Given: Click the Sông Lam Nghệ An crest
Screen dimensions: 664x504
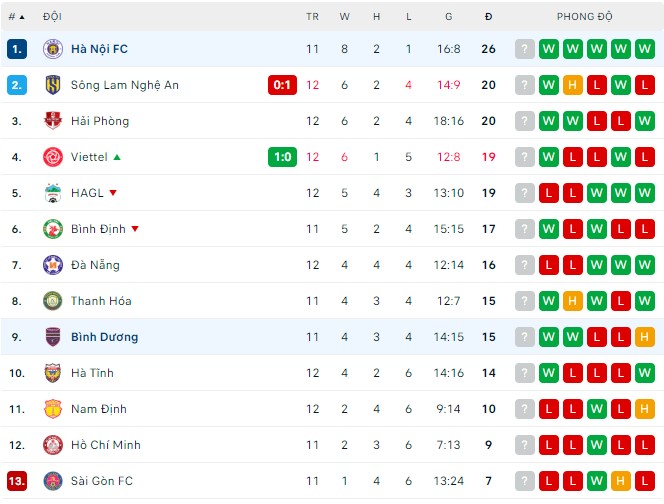Looking at the screenshot, I should click(52, 85).
